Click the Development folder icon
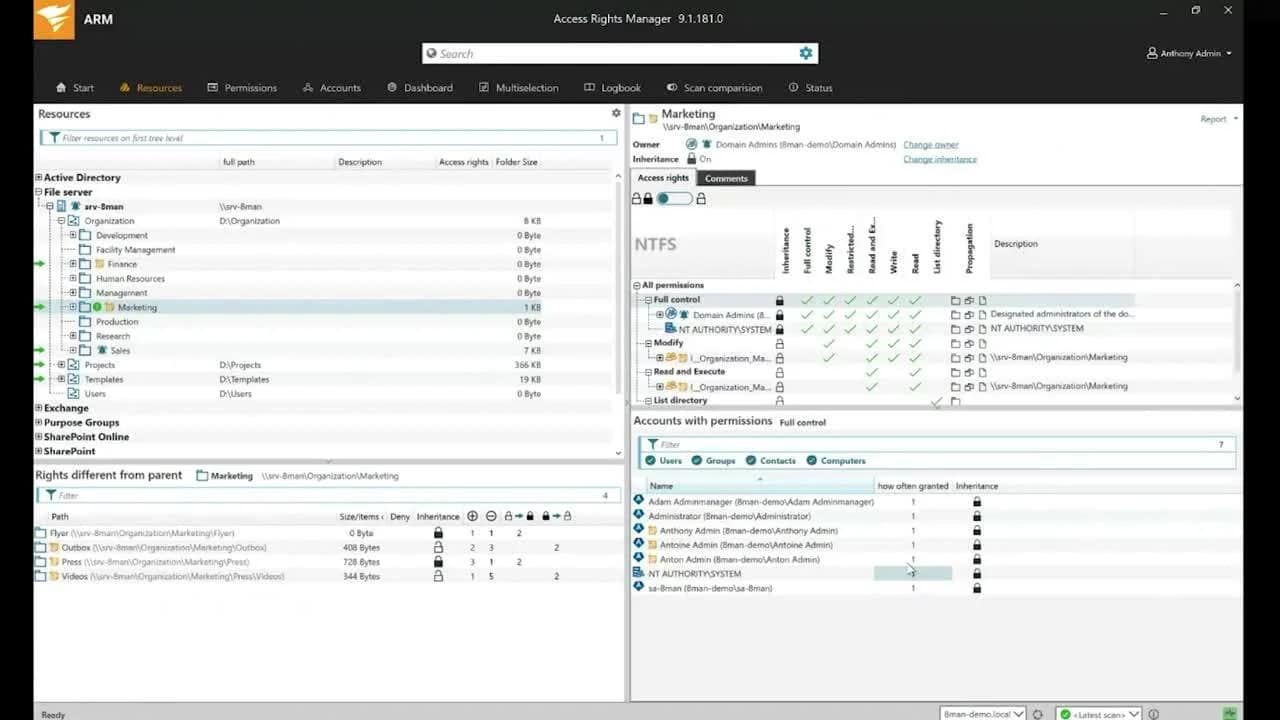Viewport: 1280px width, 720px height. [85, 235]
